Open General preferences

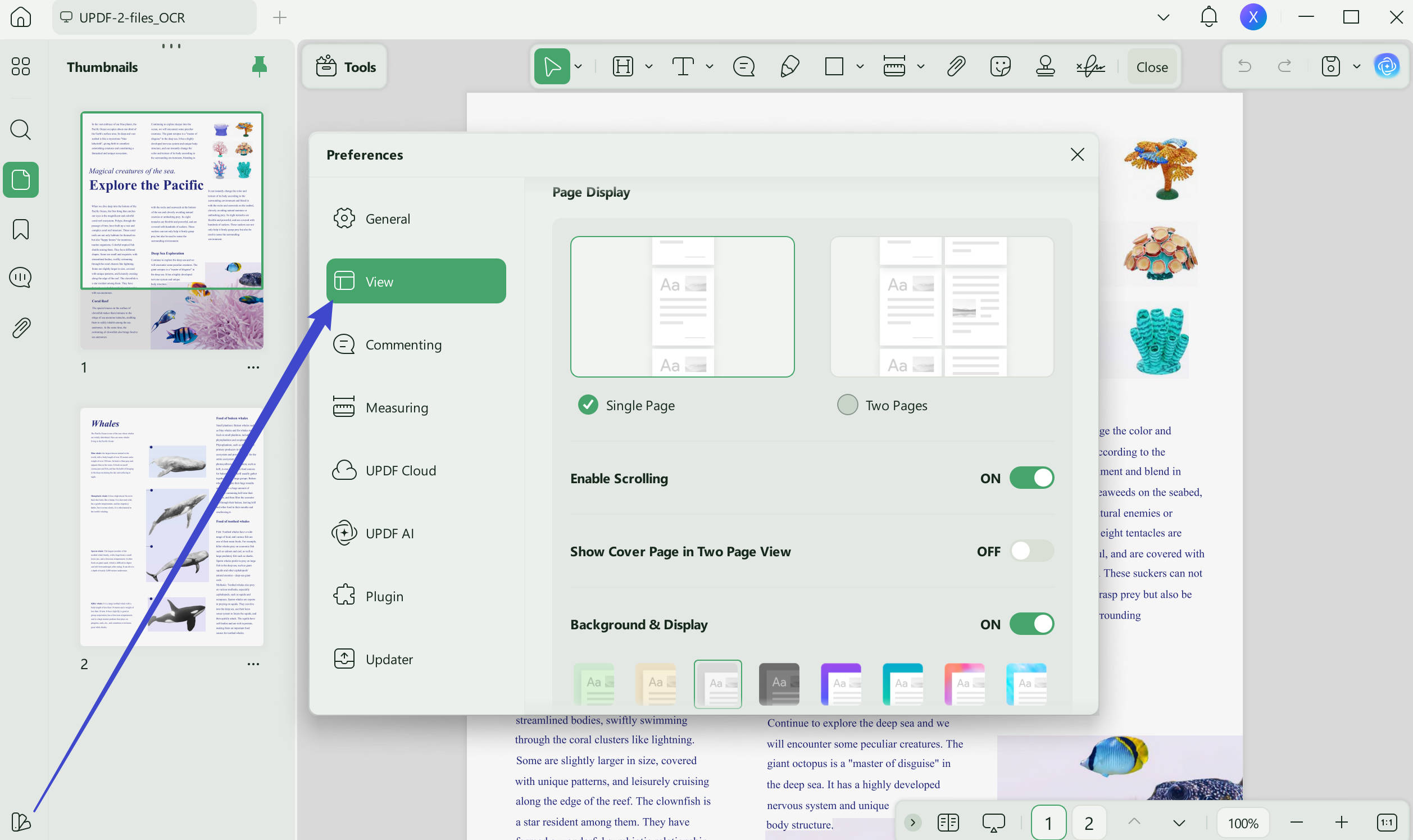click(416, 219)
